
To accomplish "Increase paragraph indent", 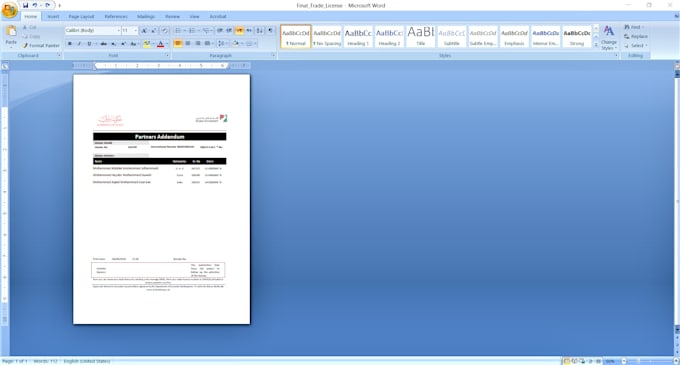I will 229,31.
